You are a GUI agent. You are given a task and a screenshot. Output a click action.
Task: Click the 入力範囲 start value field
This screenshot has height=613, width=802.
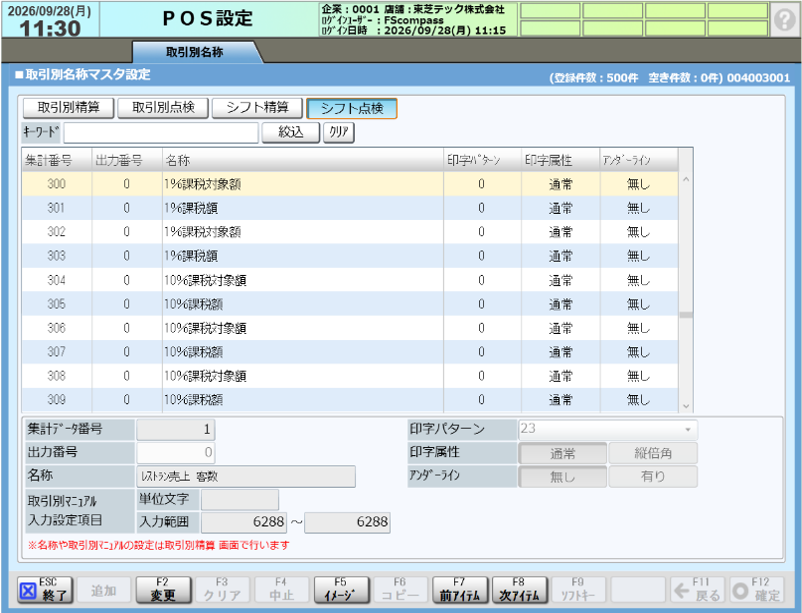[244, 522]
